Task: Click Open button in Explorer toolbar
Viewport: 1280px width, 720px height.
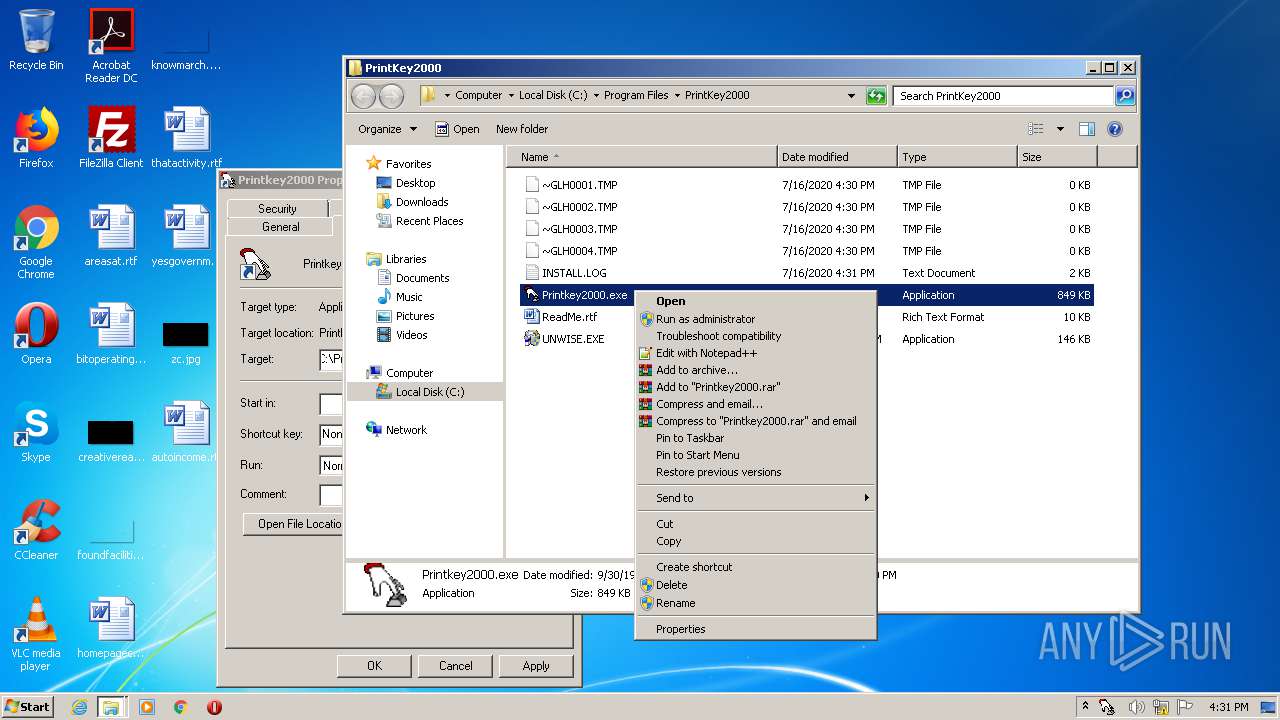Action: (457, 129)
